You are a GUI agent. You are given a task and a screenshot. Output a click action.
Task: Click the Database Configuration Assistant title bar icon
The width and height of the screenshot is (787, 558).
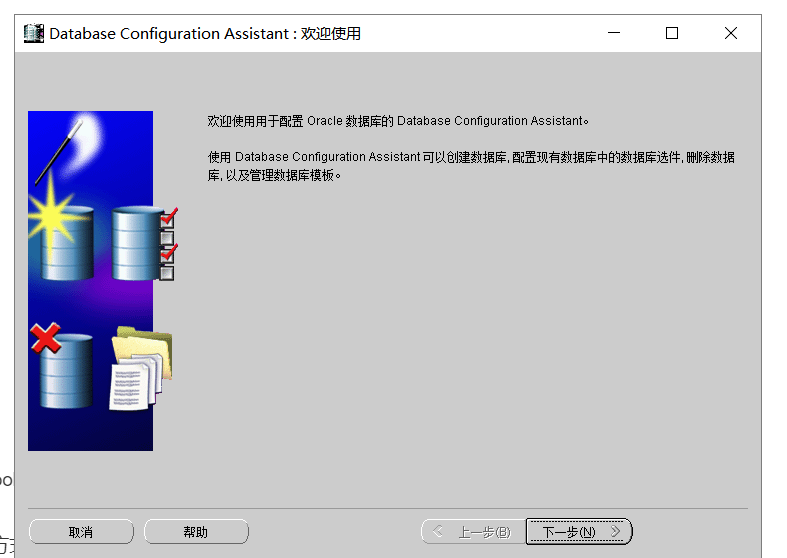34,33
